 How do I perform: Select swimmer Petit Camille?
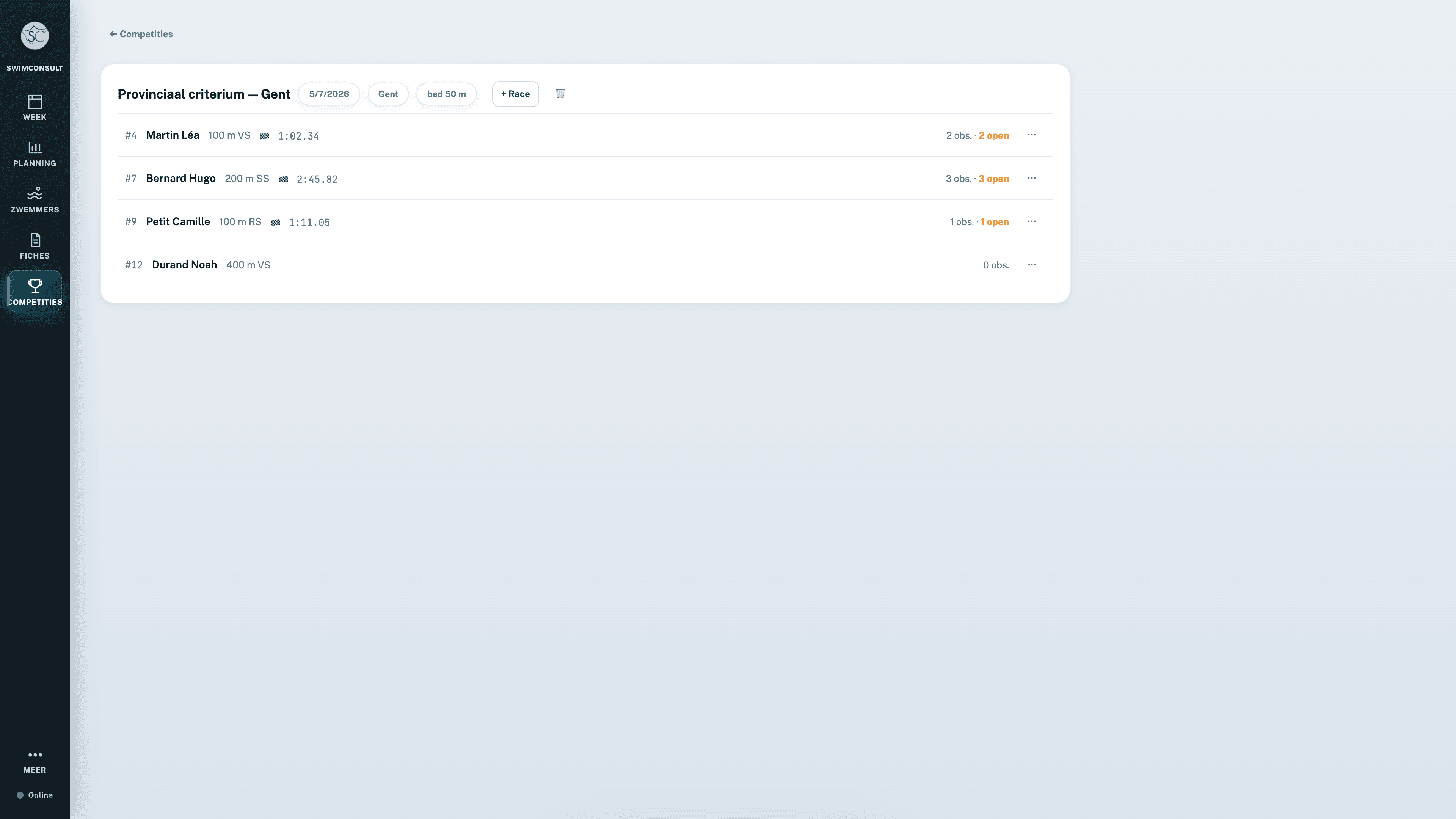tap(178, 221)
